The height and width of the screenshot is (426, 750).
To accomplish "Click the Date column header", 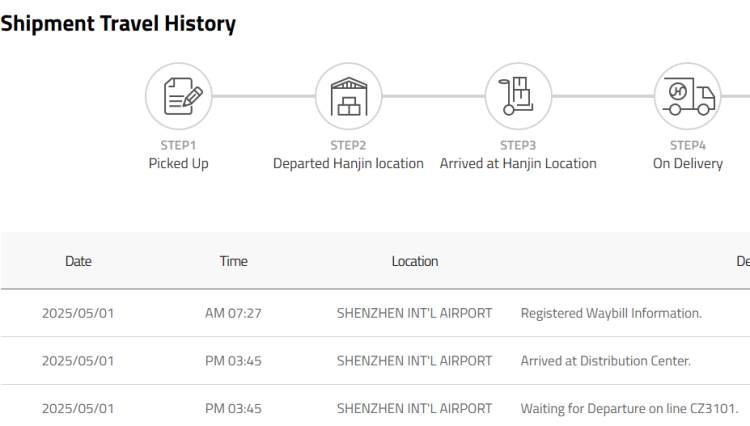I will tap(78, 261).
